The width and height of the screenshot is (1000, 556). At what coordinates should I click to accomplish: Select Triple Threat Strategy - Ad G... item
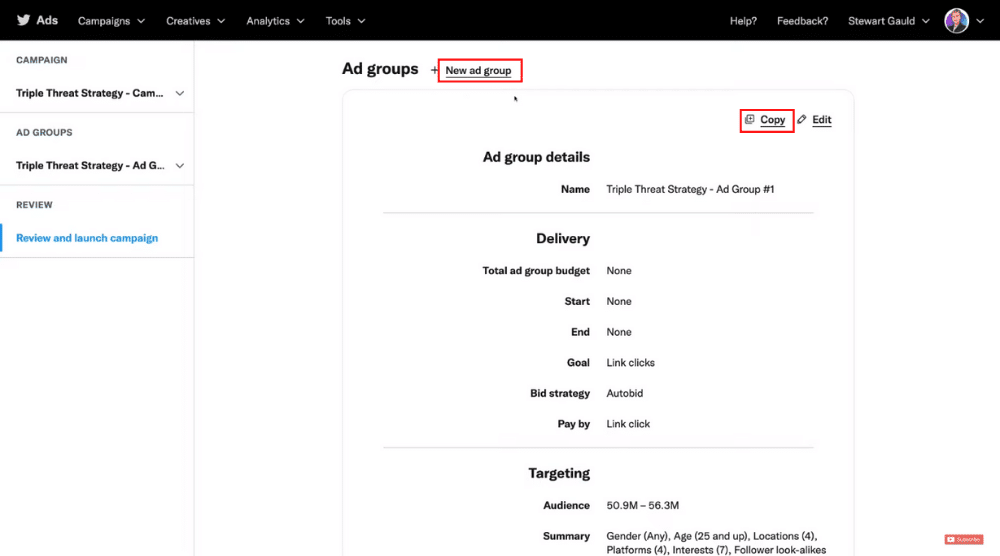90,166
